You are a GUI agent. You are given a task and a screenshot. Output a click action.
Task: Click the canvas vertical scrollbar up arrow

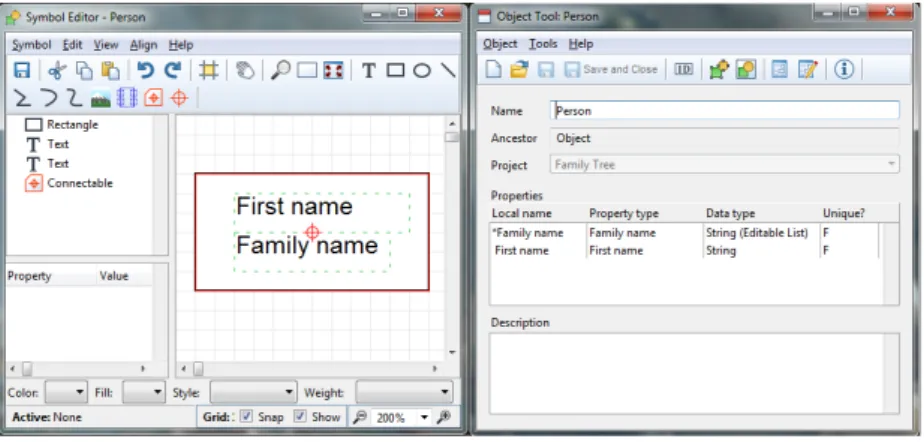point(452,124)
